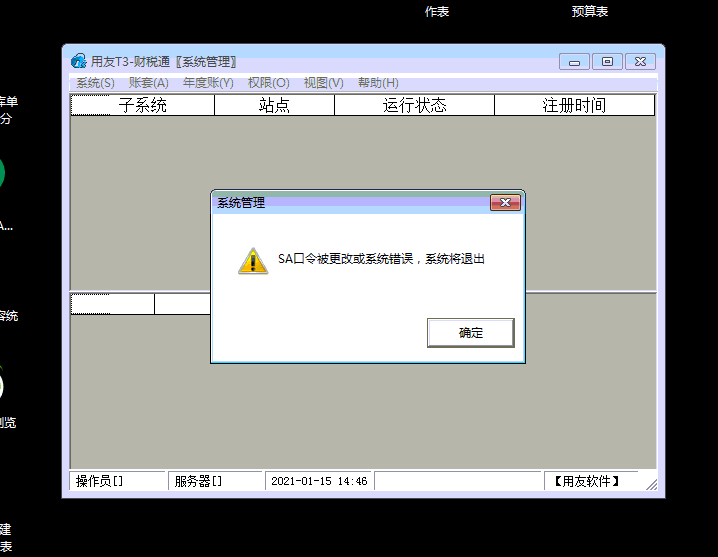Viewport: 718px width, 557px height.
Task: Open the 视图(V) menu
Action: [x=323, y=83]
